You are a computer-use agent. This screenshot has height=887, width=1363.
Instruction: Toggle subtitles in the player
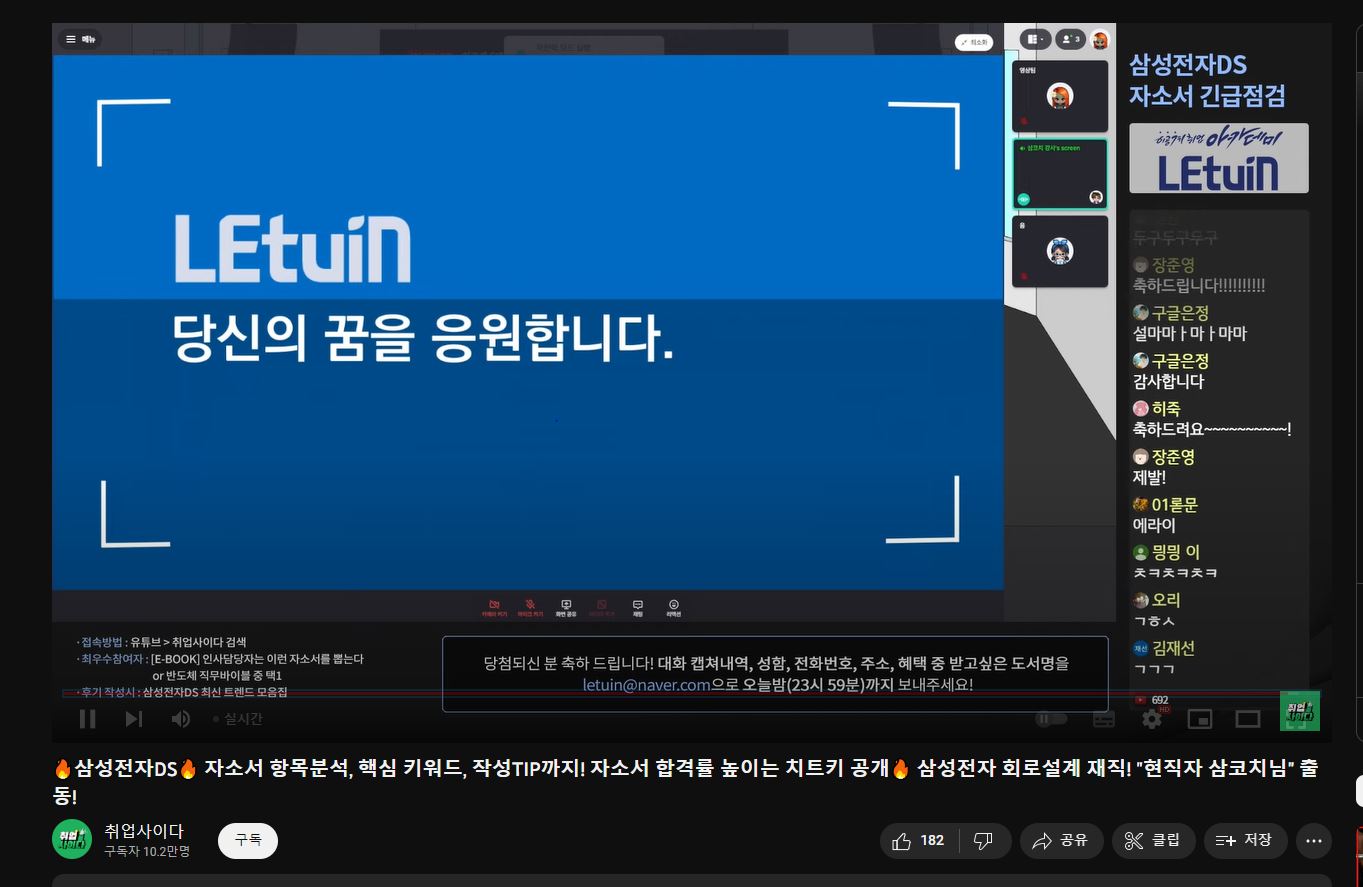pyautogui.click(x=1104, y=719)
